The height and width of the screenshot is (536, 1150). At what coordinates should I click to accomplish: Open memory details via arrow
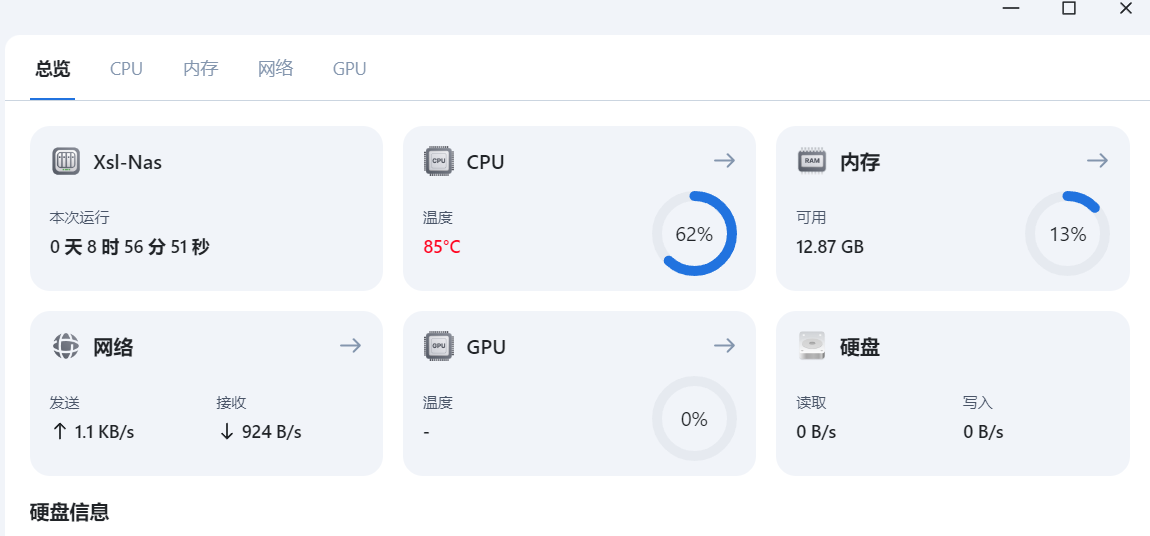click(x=1097, y=160)
